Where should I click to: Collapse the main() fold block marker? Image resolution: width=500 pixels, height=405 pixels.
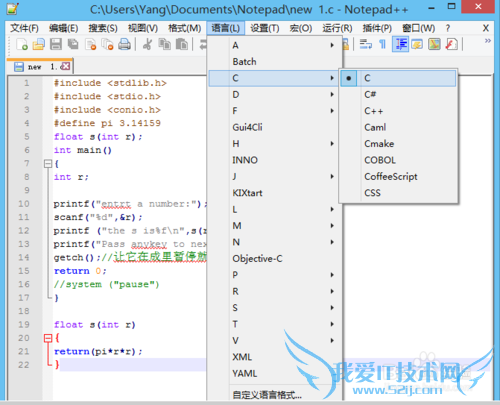click(x=48, y=164)
